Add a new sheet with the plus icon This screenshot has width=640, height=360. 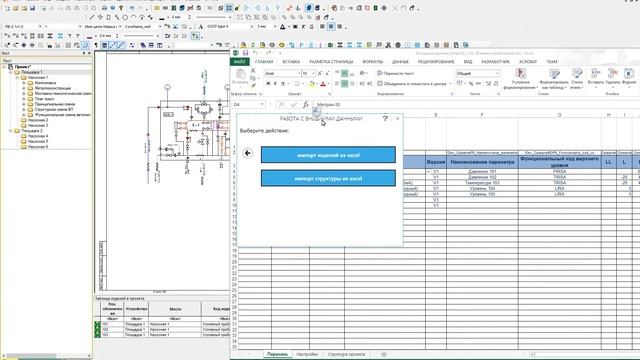384,354
